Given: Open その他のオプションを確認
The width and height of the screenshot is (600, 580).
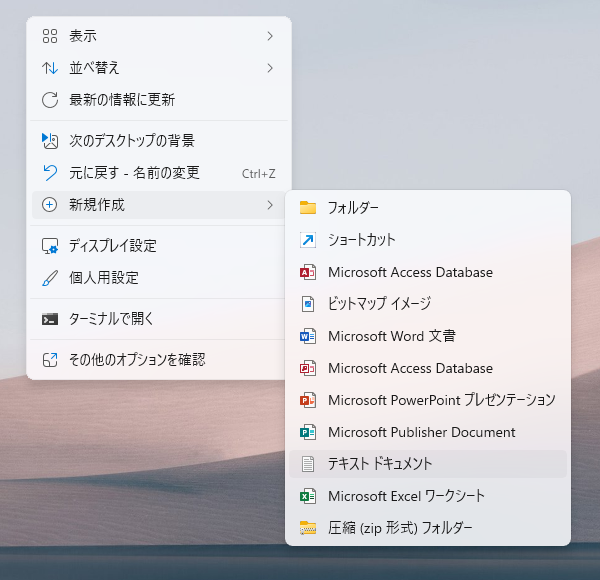Looking at the screenshot, I should (158, 360).
